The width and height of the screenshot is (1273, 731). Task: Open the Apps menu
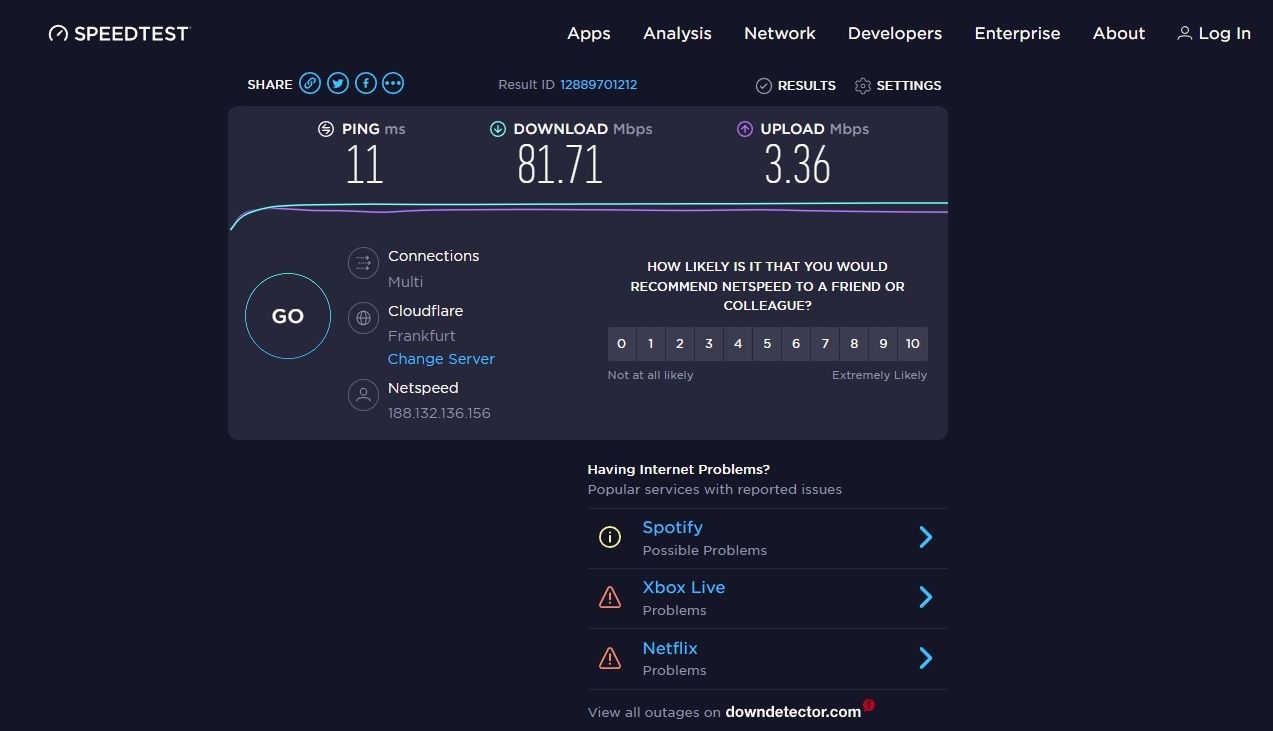(588, 33)
